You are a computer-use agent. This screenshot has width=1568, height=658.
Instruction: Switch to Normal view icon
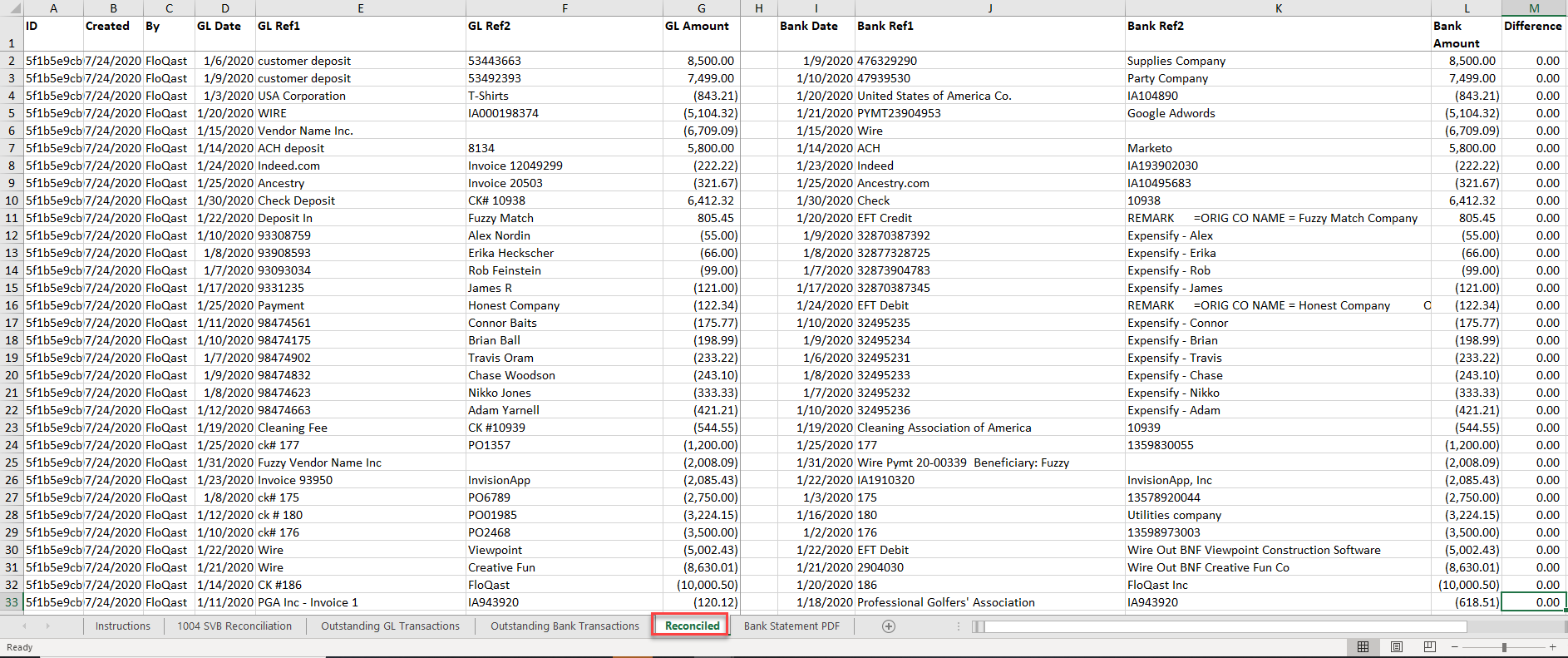point(1363,646)
